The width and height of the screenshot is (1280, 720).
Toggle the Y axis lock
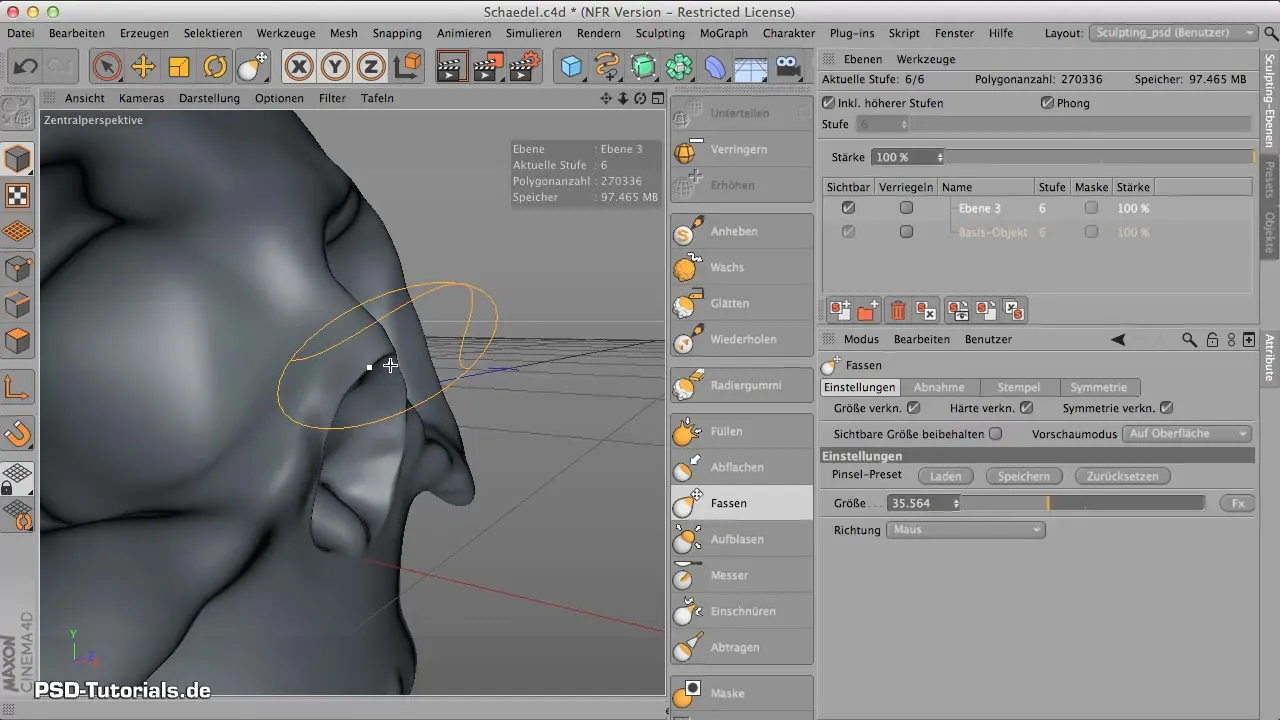pos(335,68)
